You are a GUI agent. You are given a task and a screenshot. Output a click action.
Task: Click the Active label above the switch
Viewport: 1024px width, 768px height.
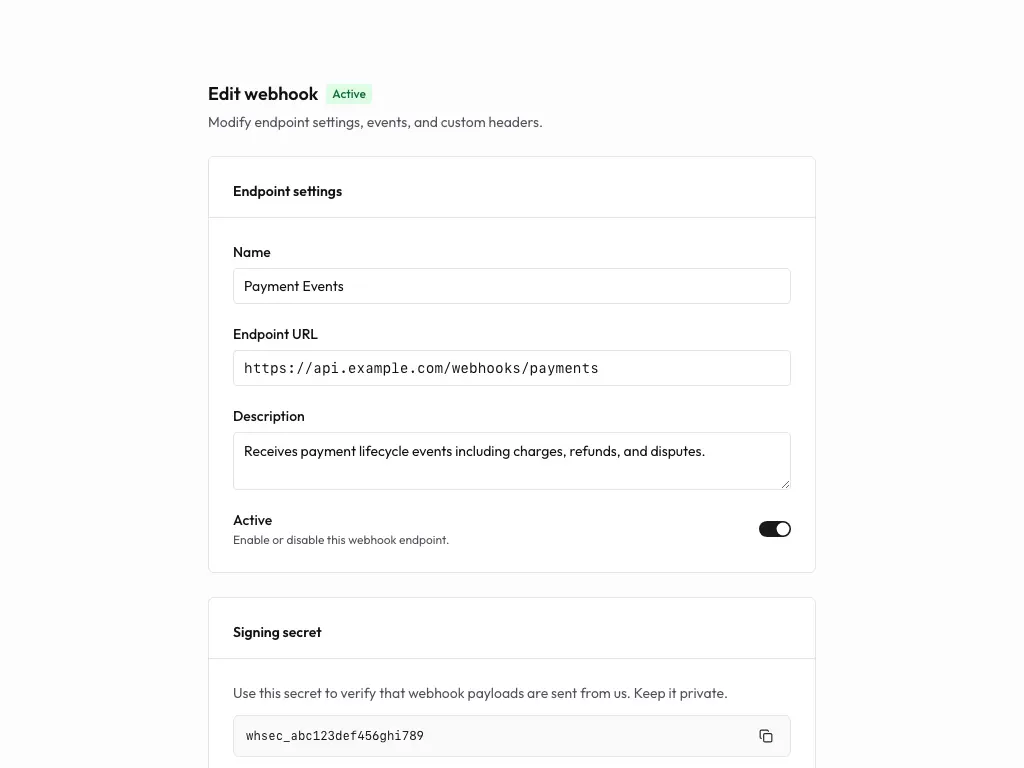[252, 520]
